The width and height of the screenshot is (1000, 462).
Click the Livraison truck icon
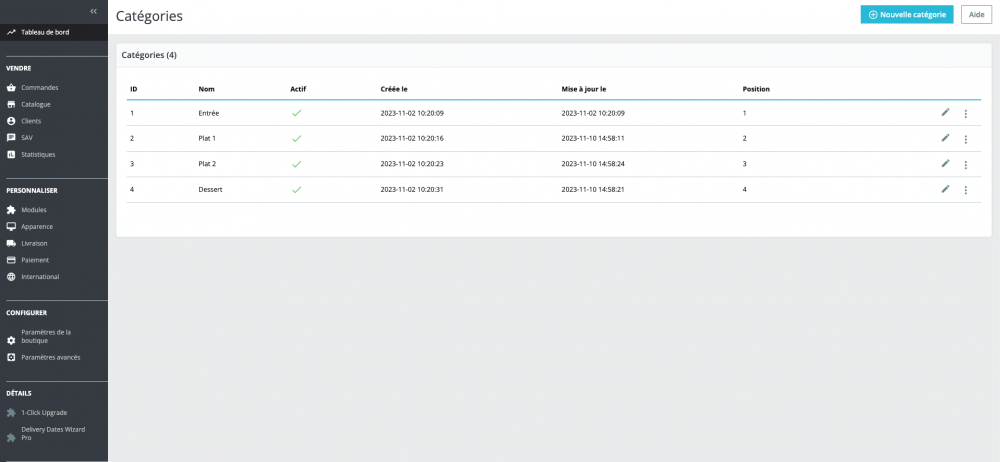pyautogui.click(x=11, y=243)
